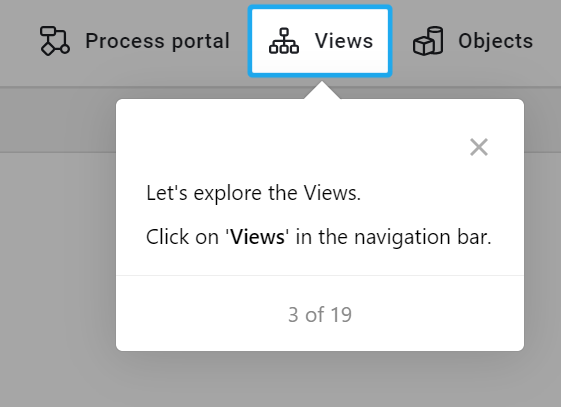Select the highlighted Views tab text

click(344, 40)
